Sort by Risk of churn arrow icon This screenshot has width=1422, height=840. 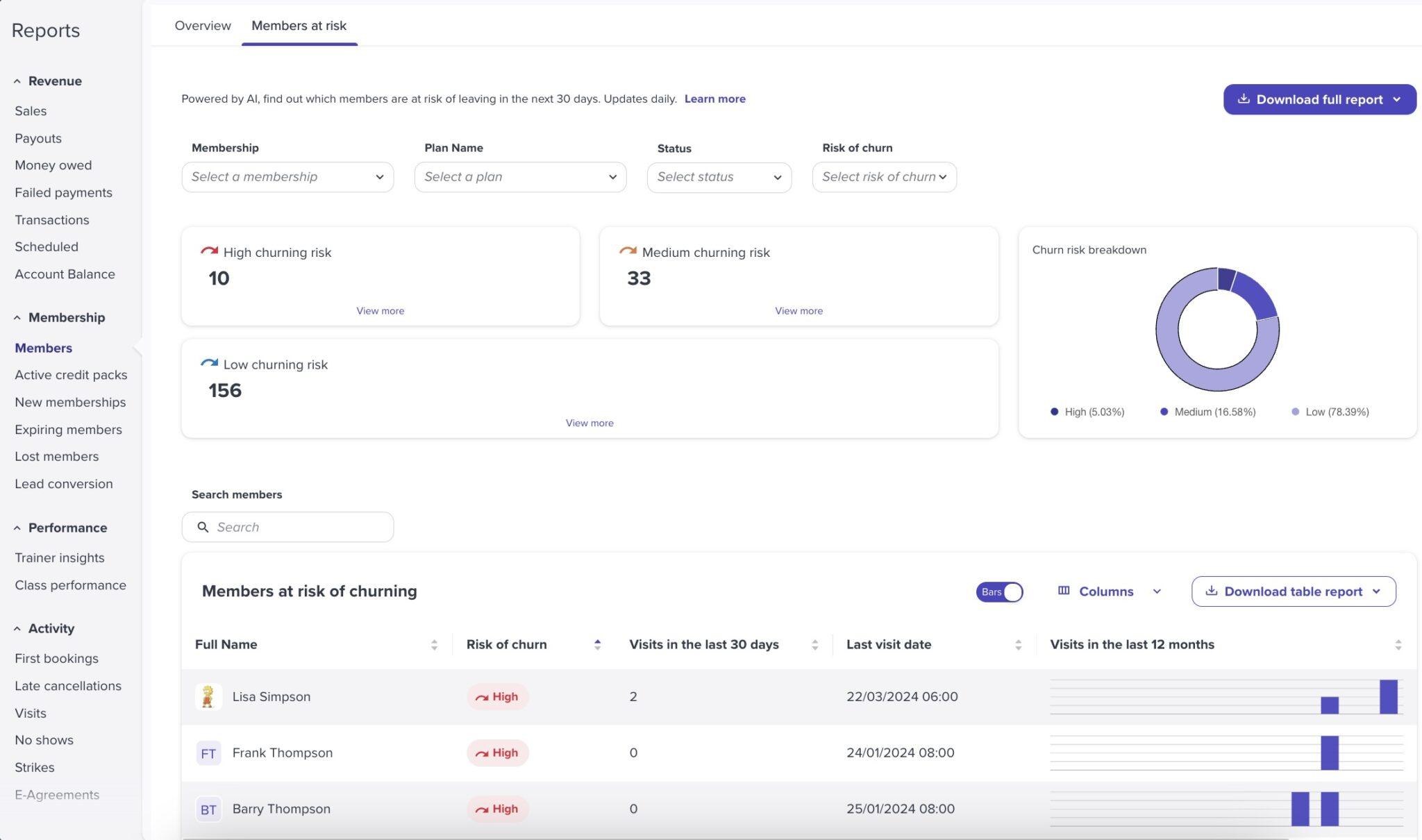(x=597, y=645)
